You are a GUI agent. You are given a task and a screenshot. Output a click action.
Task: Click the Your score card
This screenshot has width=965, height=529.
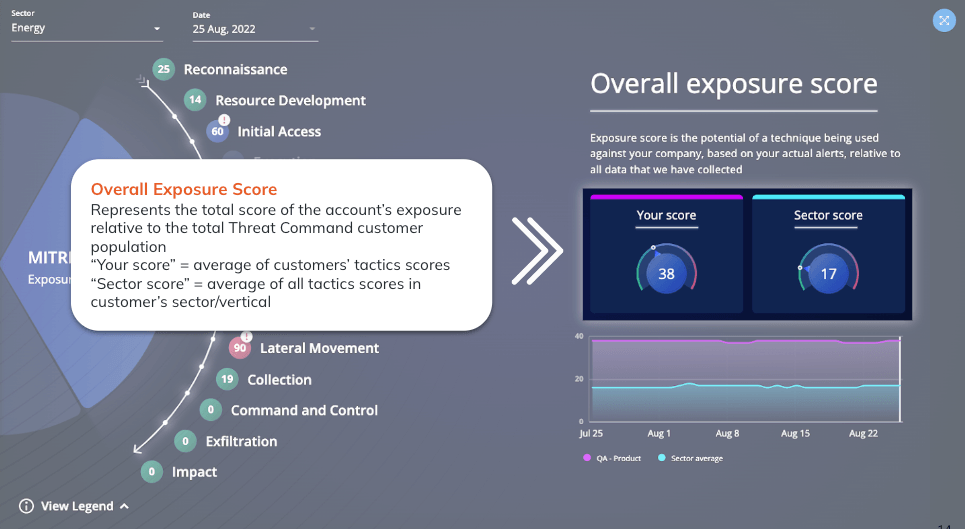666,256
